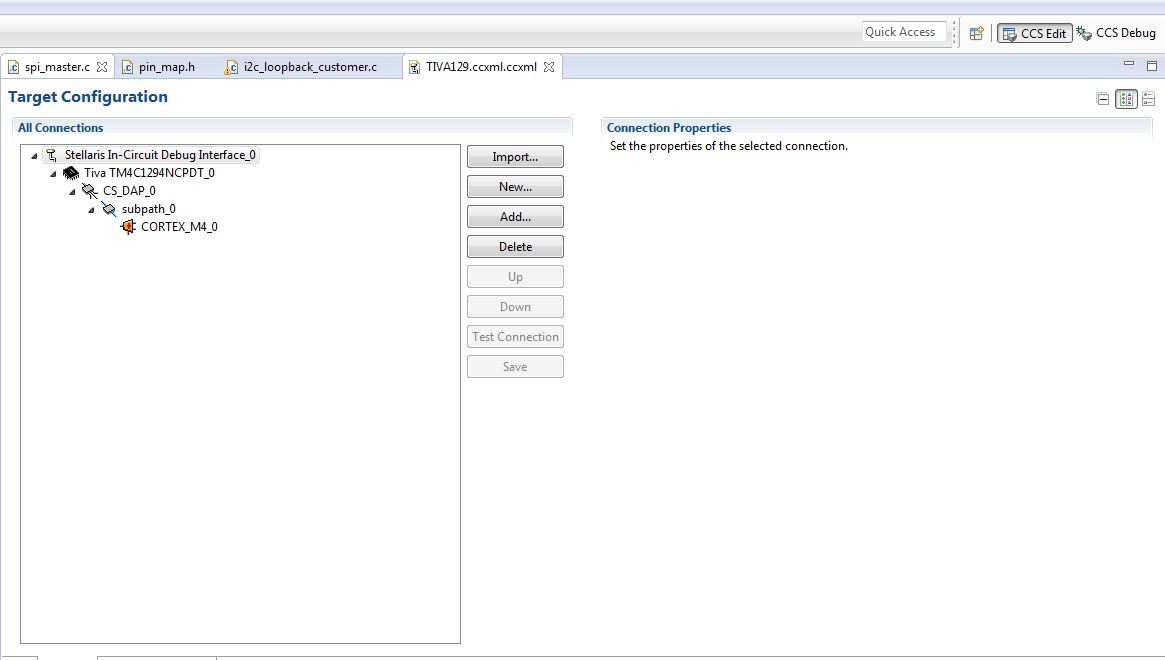Collapse the CS_DAP_0 node
The width and height of the screenshot is (1165, 660).
(72, 192)
